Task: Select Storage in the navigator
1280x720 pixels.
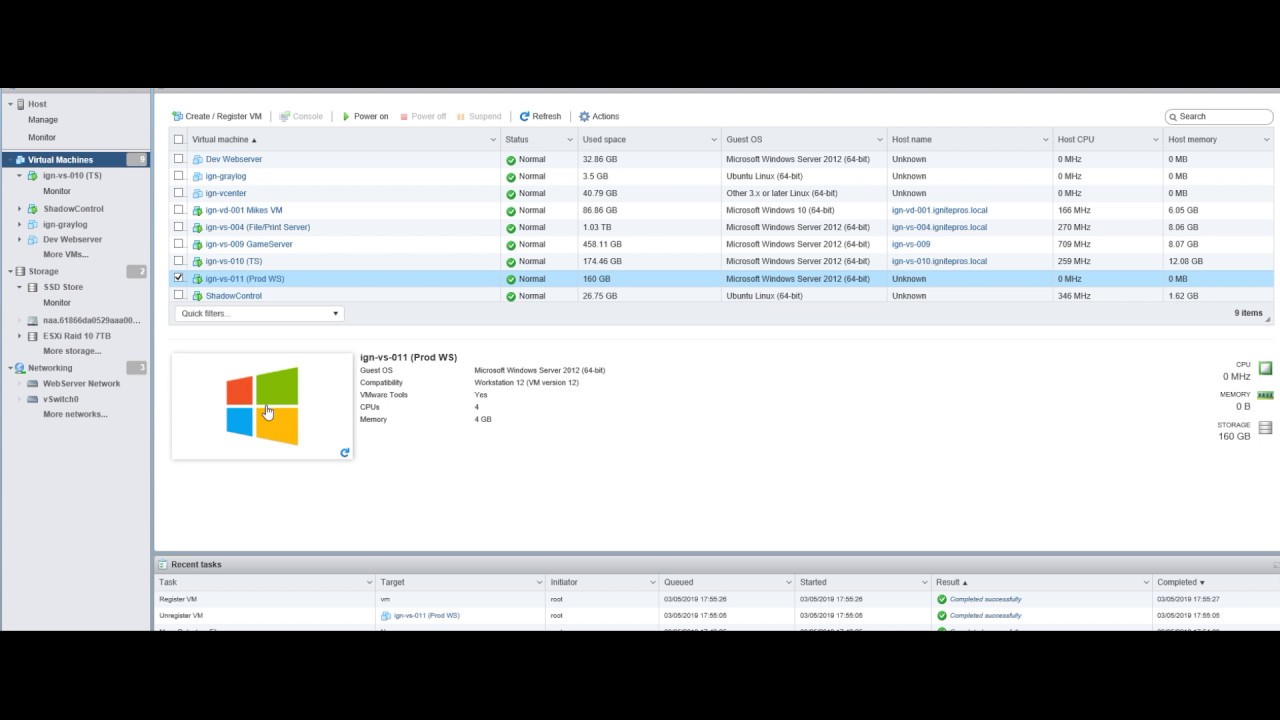Action: (43, 271)
